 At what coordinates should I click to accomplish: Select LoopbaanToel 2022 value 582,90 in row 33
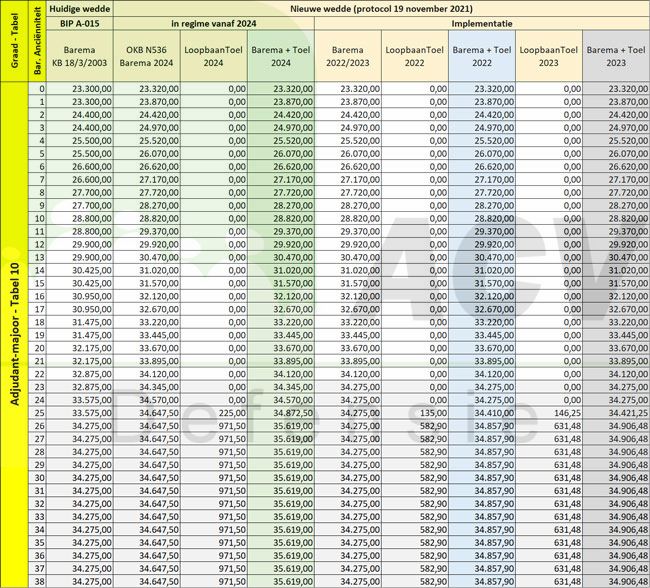pos(415,517)
